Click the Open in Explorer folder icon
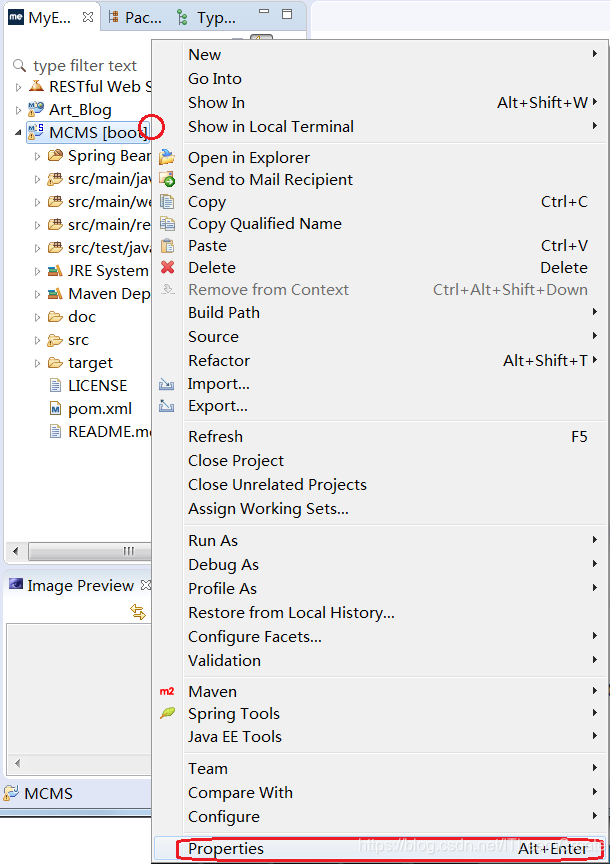Screen dimensions: 616x864 167,158
